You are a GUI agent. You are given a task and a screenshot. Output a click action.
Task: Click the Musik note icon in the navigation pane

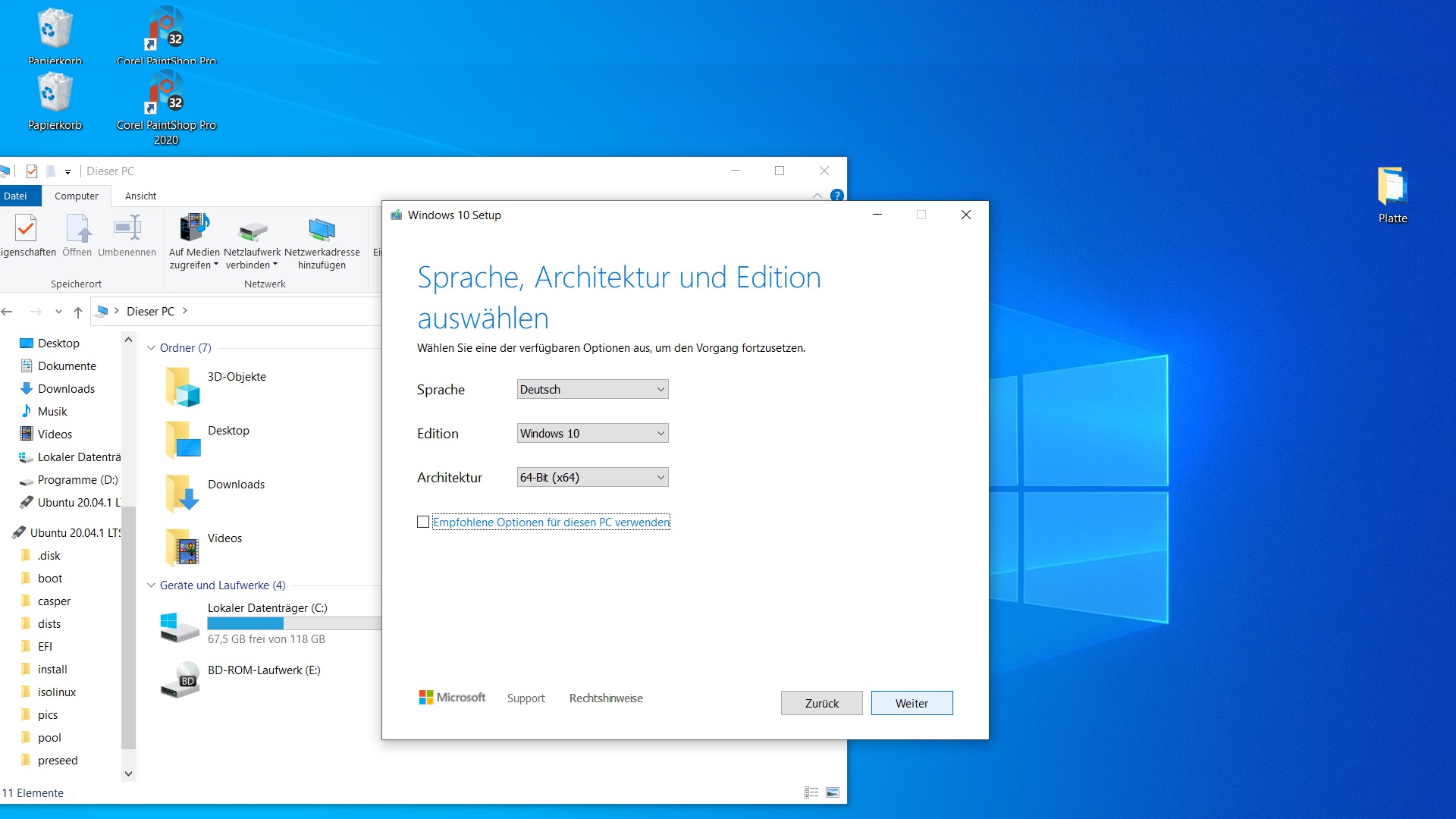pyautogui.click(x=27, y=411)
